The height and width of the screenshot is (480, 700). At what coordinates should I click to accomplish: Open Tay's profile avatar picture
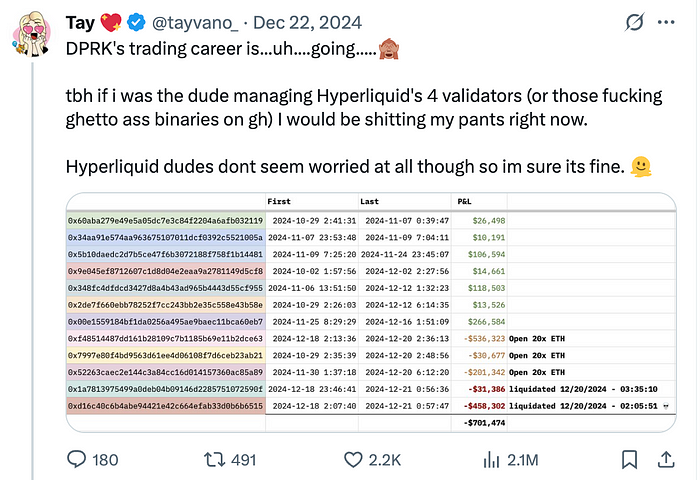(32, 35)
